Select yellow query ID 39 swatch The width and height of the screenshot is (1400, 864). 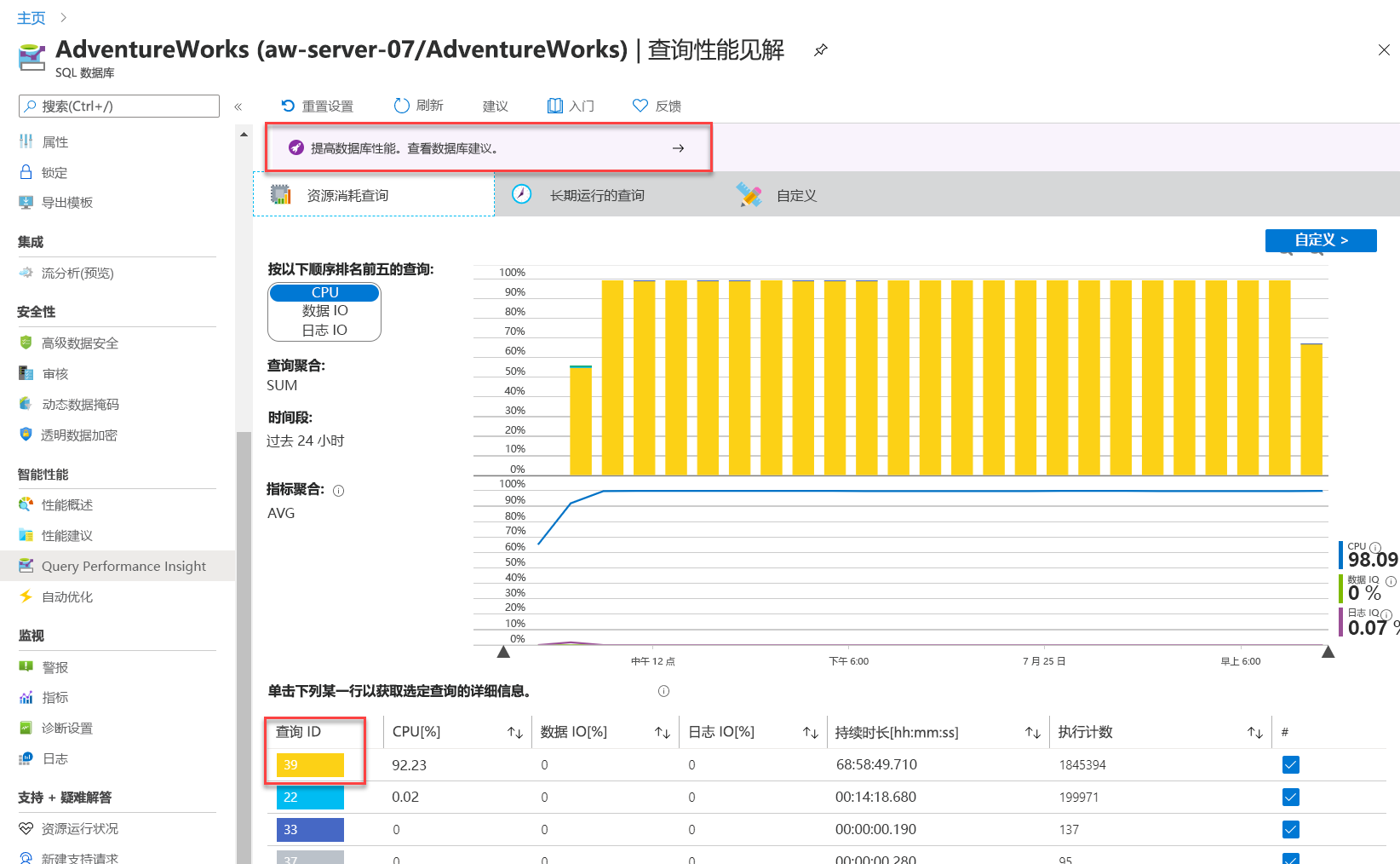(310, 764)
